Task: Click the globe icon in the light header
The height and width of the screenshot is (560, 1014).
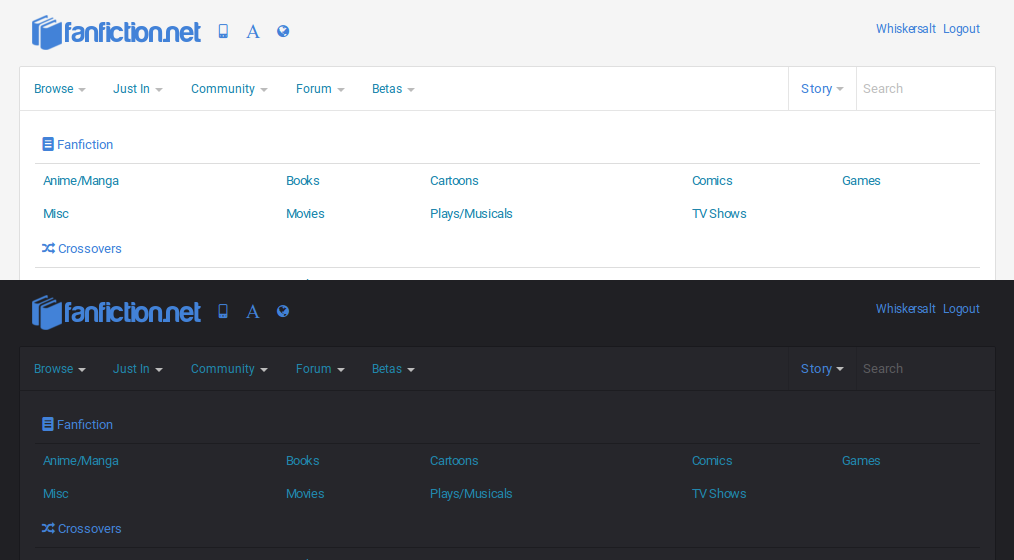Action: pyautogui.click(x=283, y=31)
